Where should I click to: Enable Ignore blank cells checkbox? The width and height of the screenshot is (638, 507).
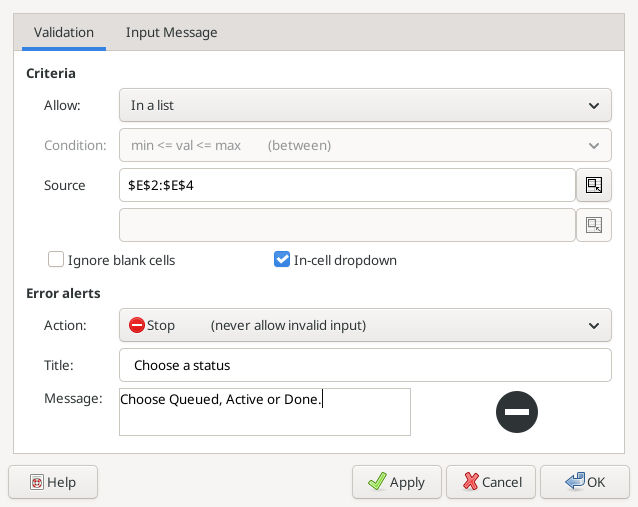tap(56, 260)
